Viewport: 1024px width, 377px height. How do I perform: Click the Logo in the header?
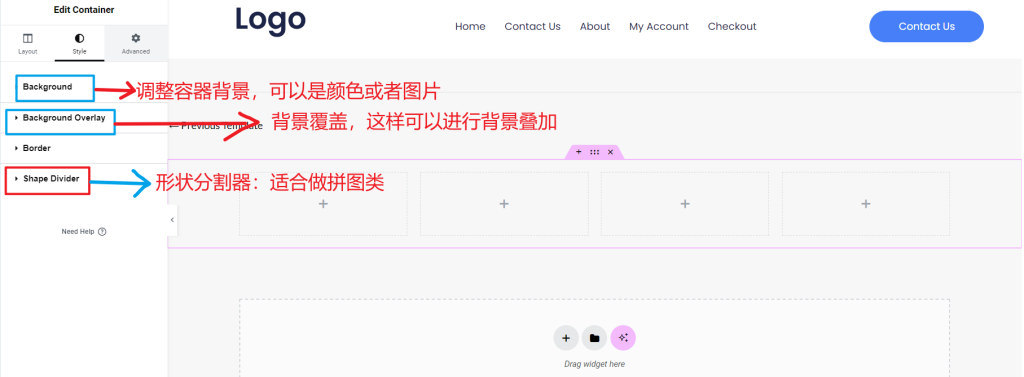point(270,20)
